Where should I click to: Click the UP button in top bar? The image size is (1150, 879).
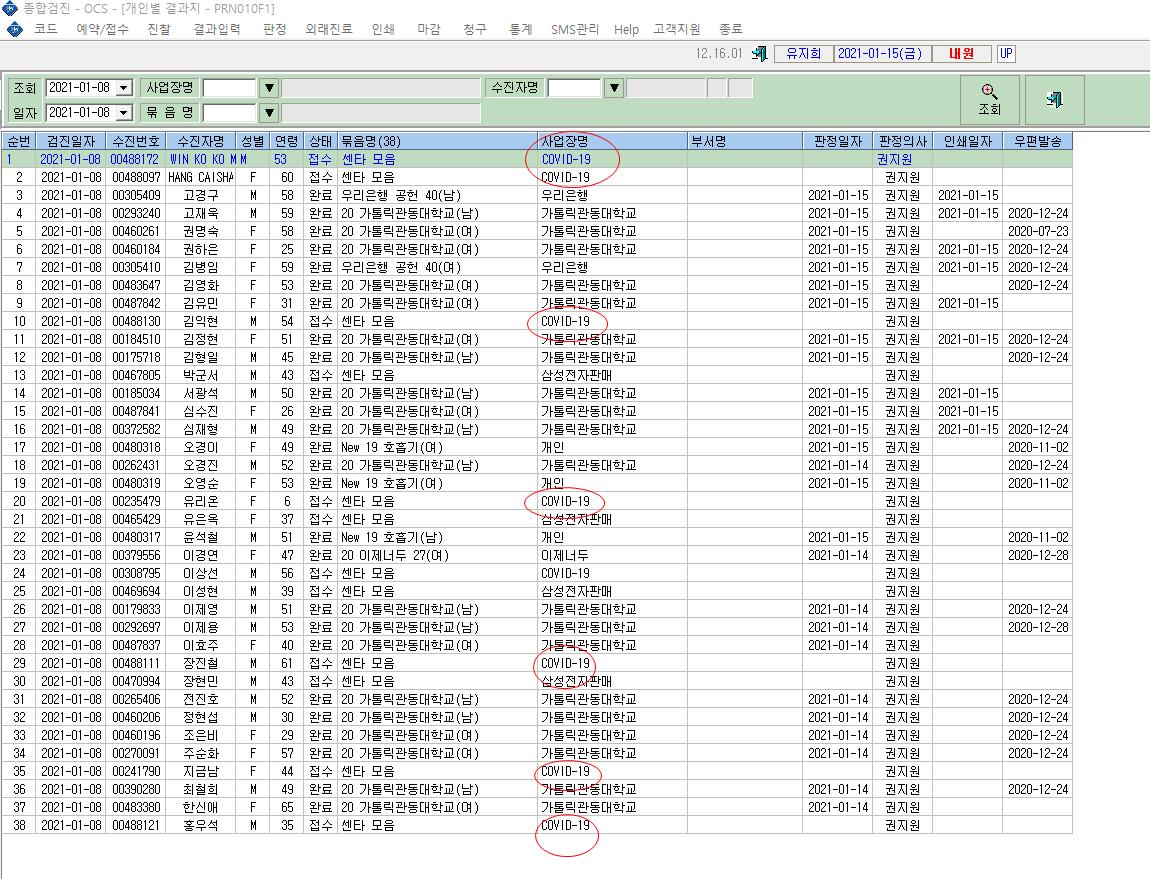pos(1006,54)
